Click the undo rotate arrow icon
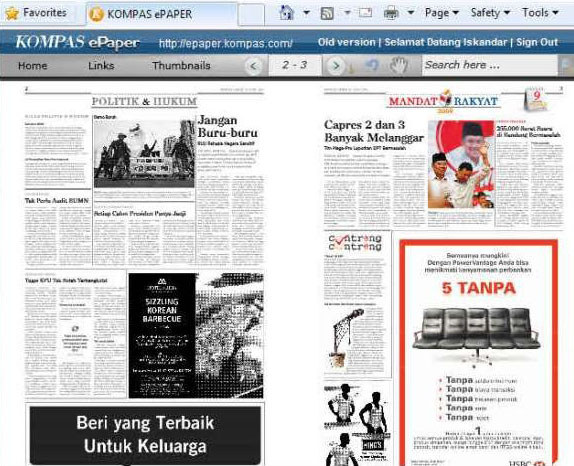This screenshot has width=574, height=466. tap(371, 66)
